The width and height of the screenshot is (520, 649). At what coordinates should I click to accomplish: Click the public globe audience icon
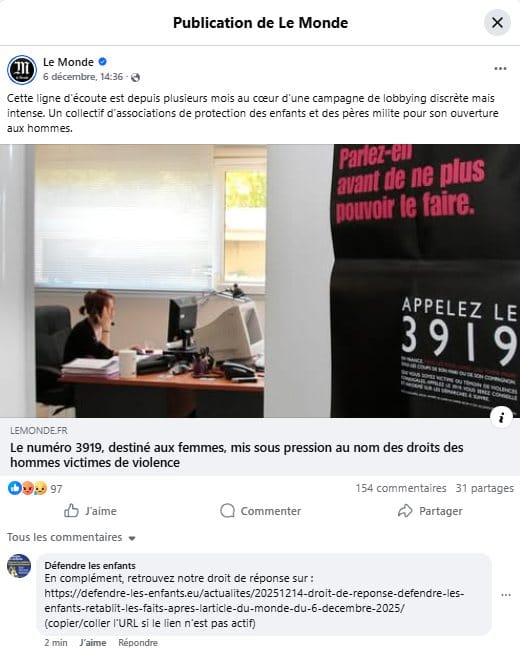click(135, 77)
